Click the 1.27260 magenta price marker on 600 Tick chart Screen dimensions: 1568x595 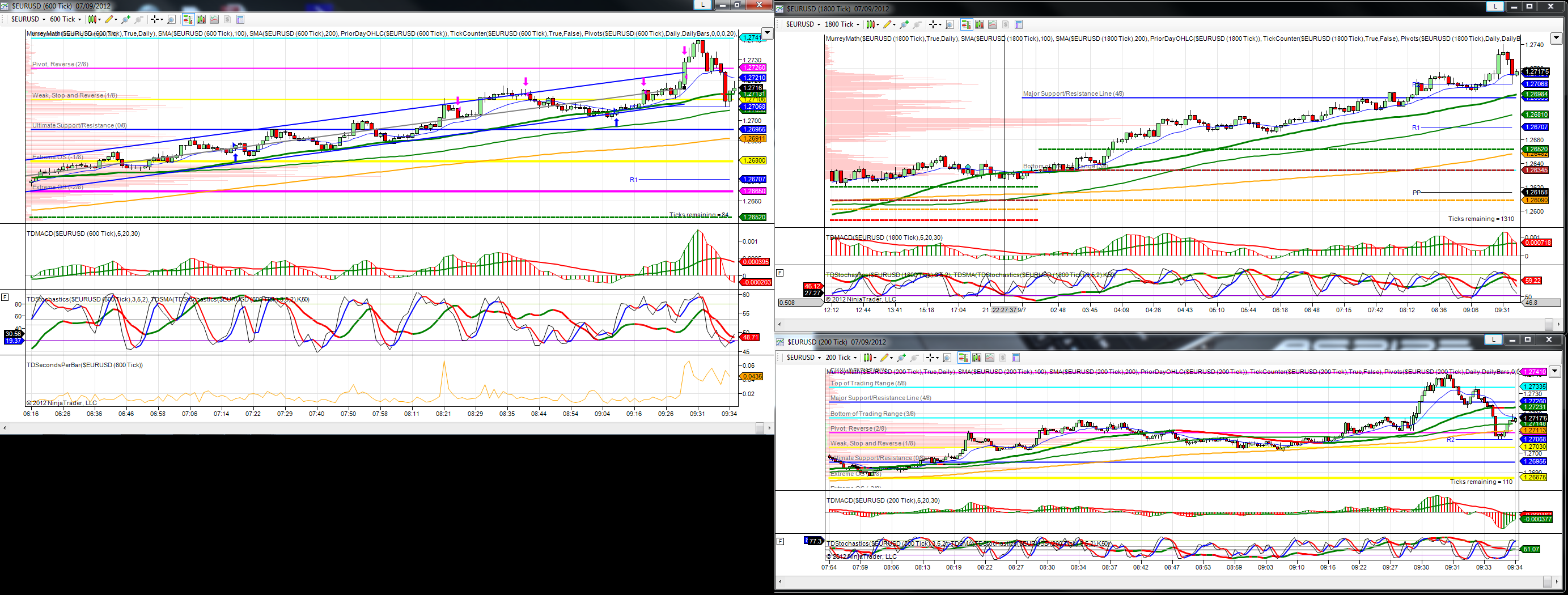click(753, 67)
